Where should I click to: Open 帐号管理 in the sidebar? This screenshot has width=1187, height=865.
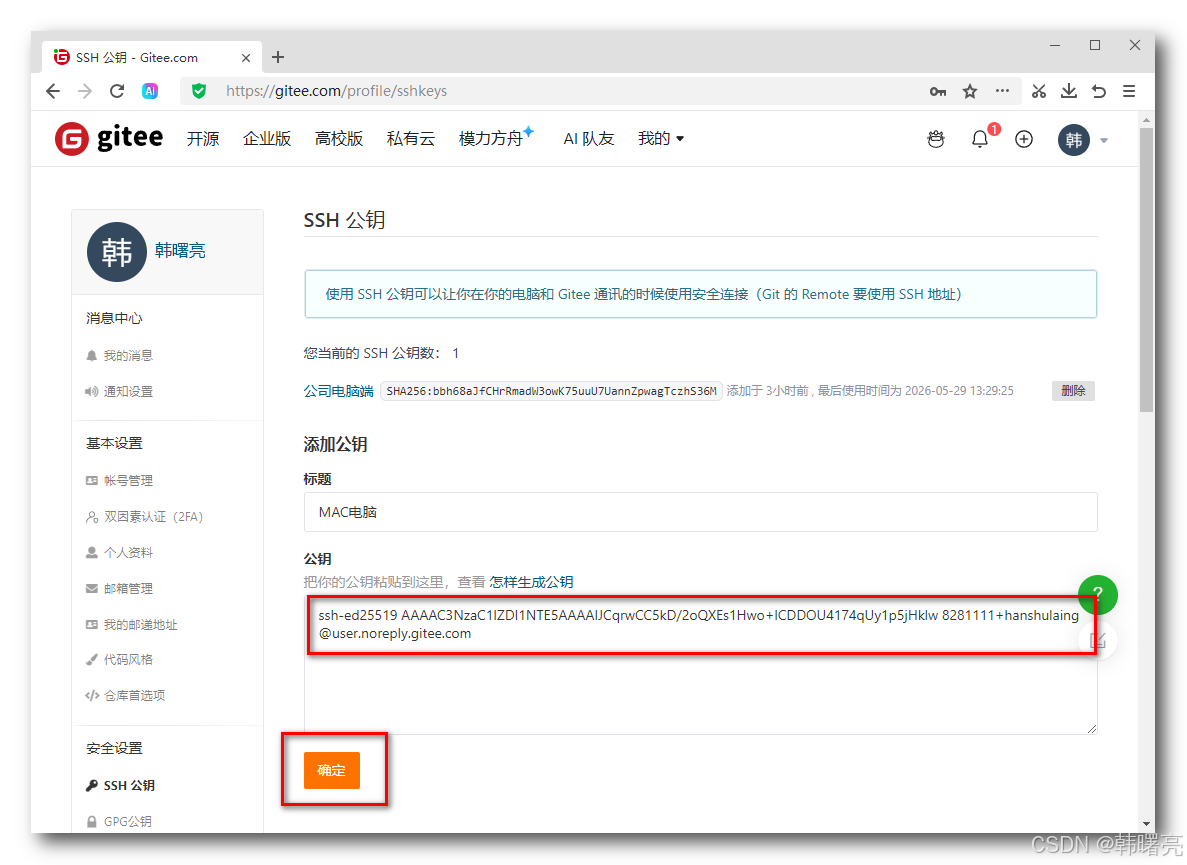(x=128, y=481)
